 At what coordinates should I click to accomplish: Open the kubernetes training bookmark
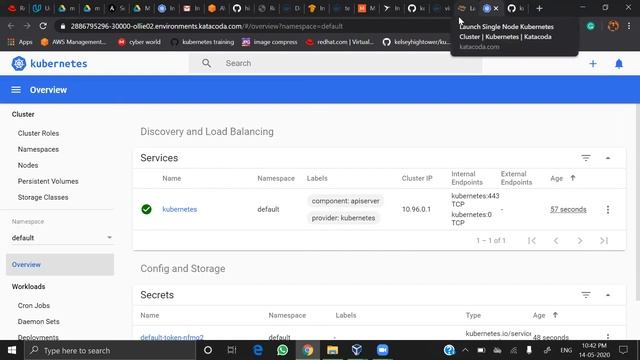pos(202,42)
